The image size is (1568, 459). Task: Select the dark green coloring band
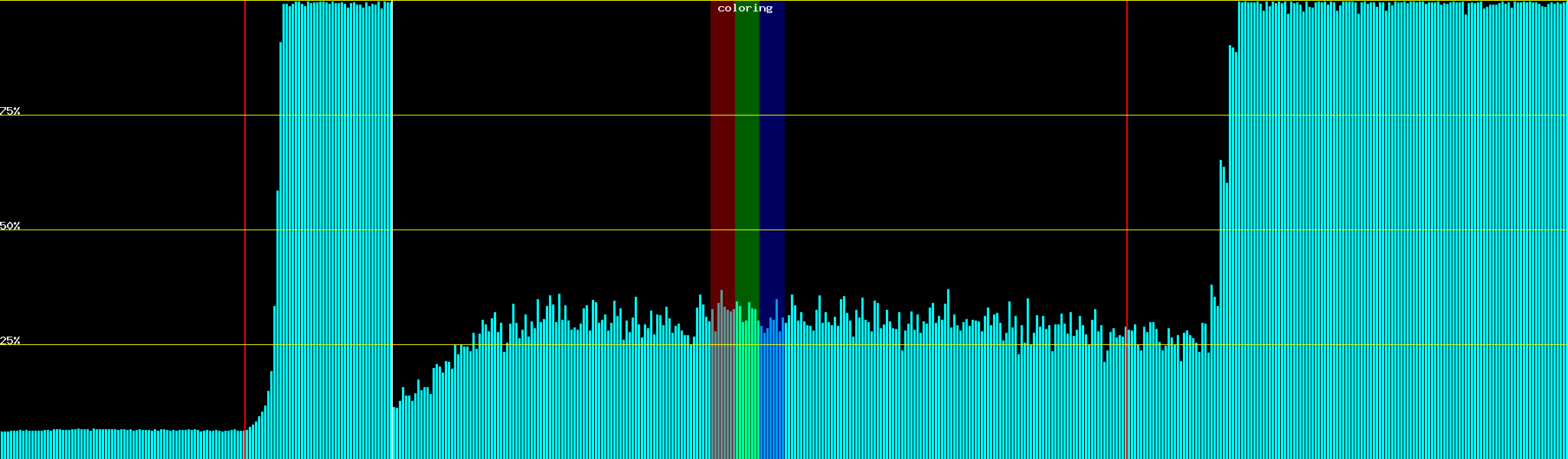point(746,153)
